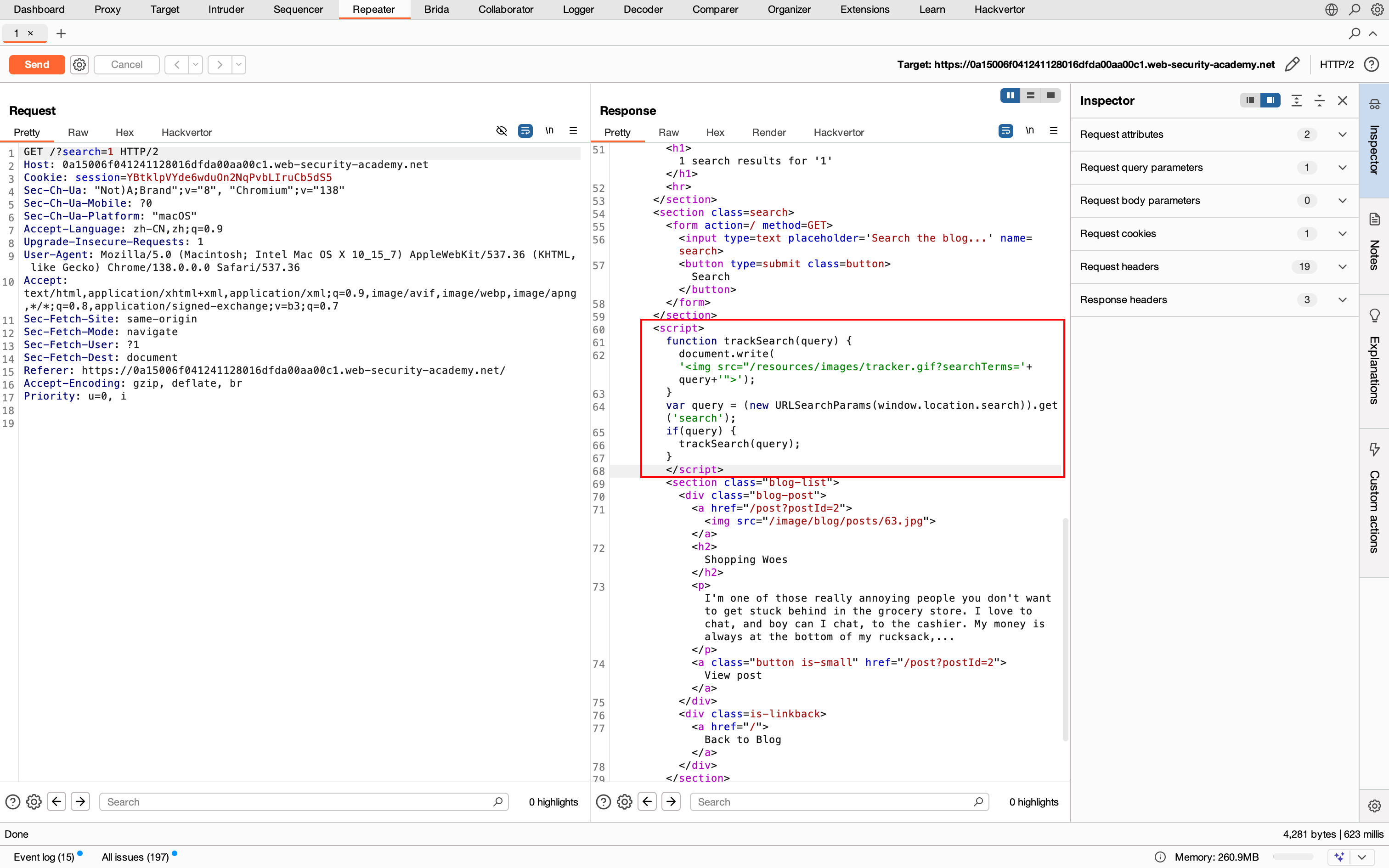Focus the Response search field
The height and width of the screenshot is (868, 1389).
tap(839, 801)
